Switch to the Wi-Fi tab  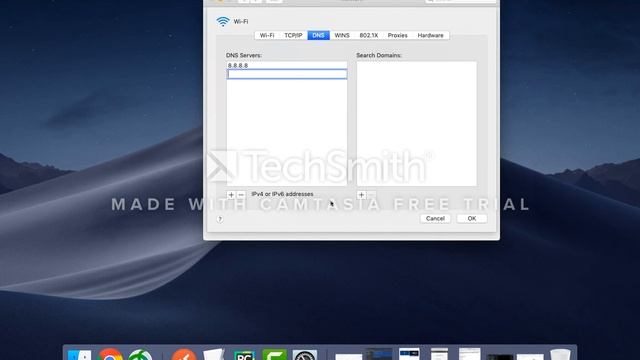coord(267,36)
